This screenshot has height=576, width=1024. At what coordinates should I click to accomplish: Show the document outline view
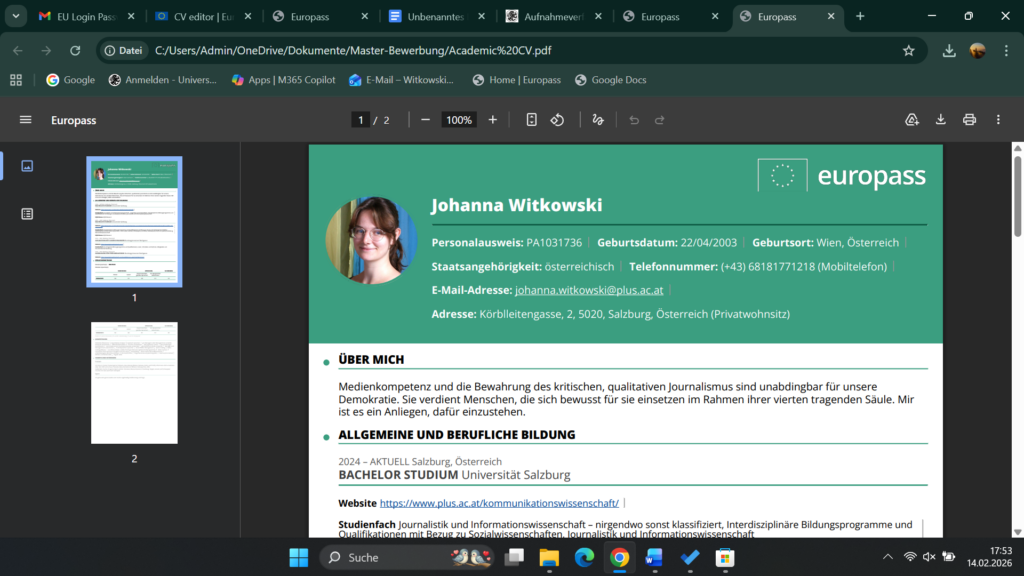pyautogui.click(x=27, y=213)
